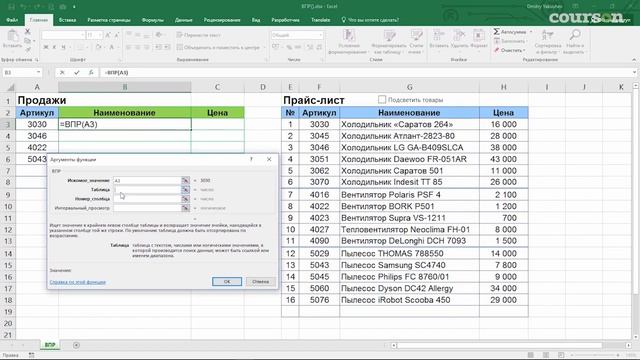
Task: Switch to the Разработчик tab
Action: tap(285, 20)
